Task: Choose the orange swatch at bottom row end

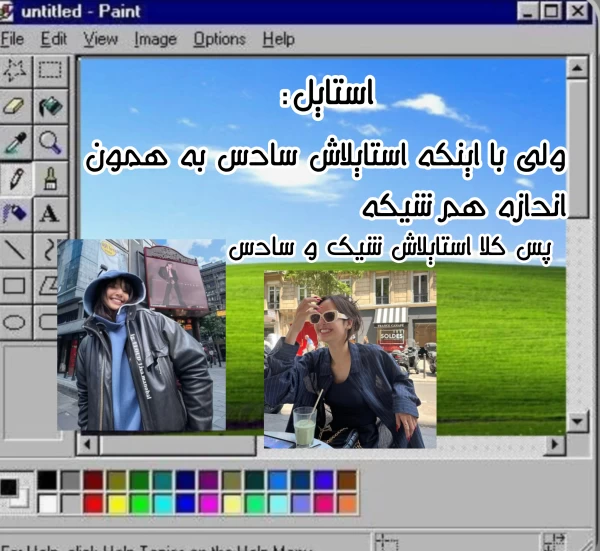Action: pyautogui.click(x=347, y=504)
